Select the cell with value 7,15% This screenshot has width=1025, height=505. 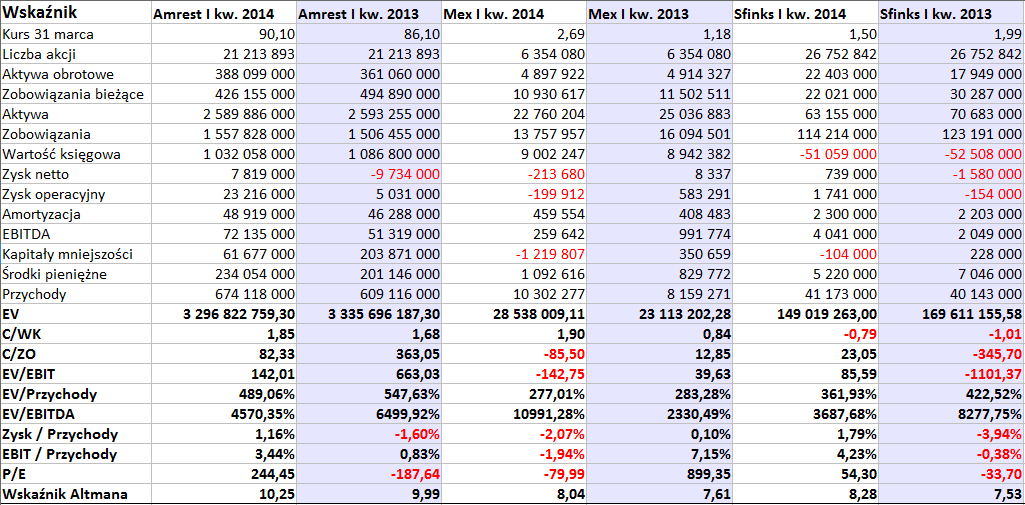(x=660, y=453)
